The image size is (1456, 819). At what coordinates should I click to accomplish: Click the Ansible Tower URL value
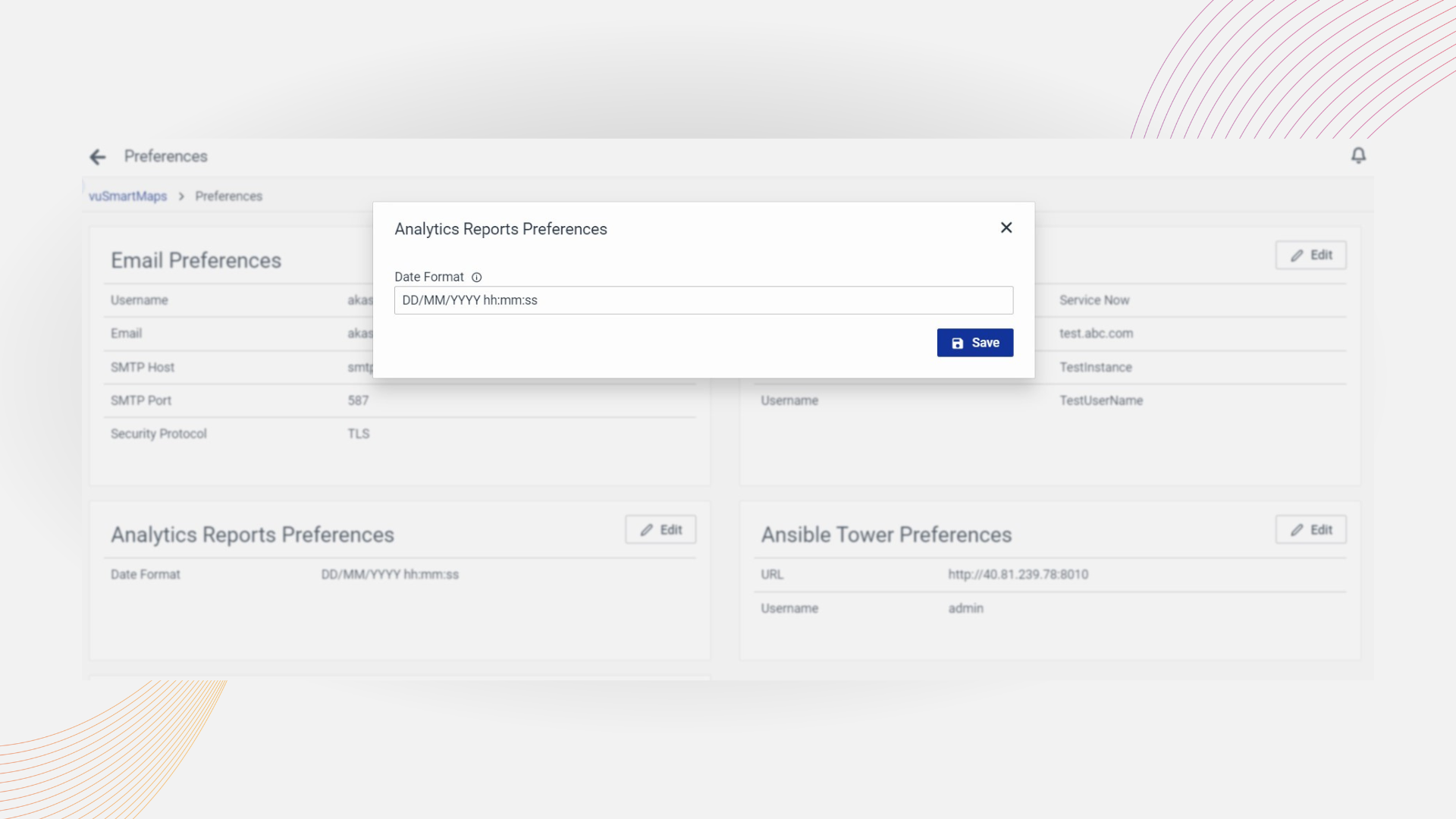pyautogui.click(x=1018, y=575)
